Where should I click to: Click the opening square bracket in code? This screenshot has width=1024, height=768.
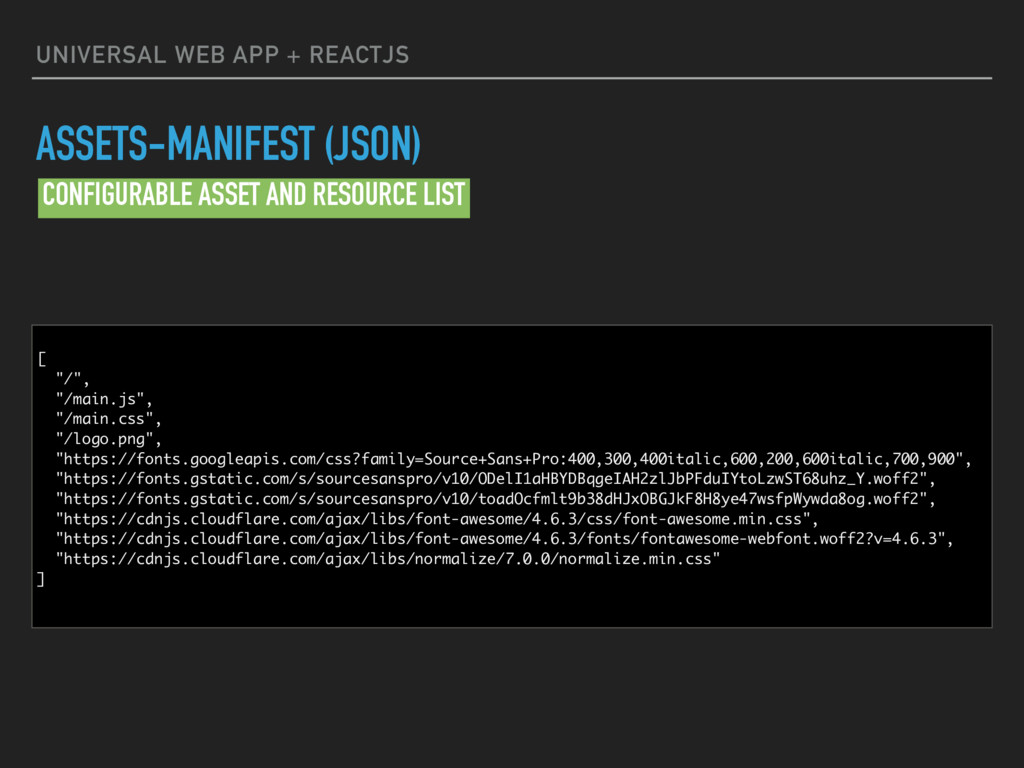[x=42, y=359]
